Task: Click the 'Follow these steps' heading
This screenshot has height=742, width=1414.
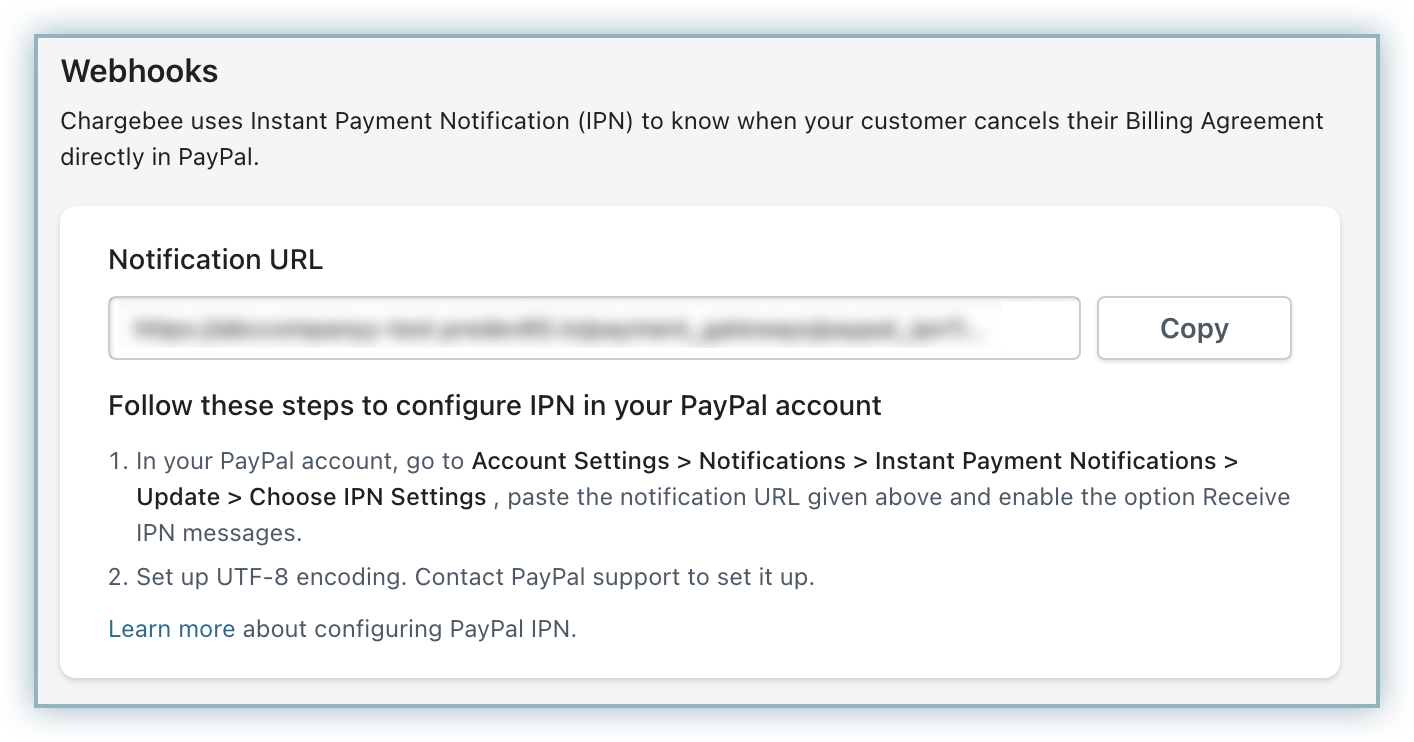Action: pyautogui.click(x=494, y=406)
